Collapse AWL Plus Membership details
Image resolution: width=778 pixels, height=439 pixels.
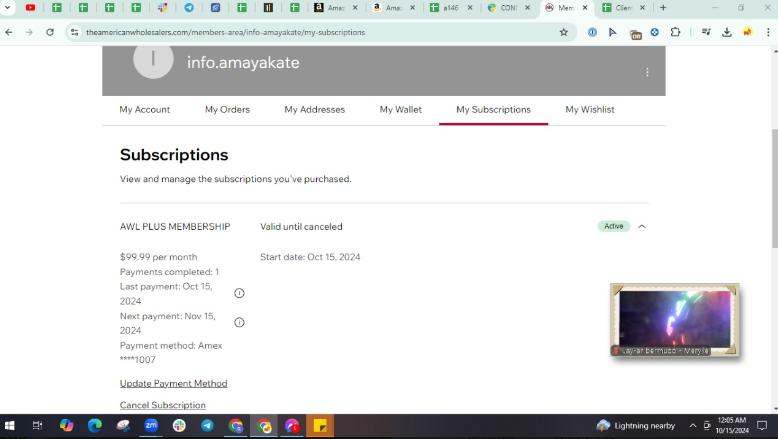[642, 227]
